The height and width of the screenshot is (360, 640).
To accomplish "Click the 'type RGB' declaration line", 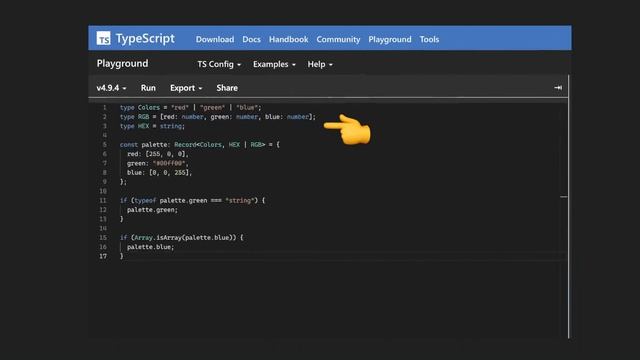I will (x=218, y=117).
